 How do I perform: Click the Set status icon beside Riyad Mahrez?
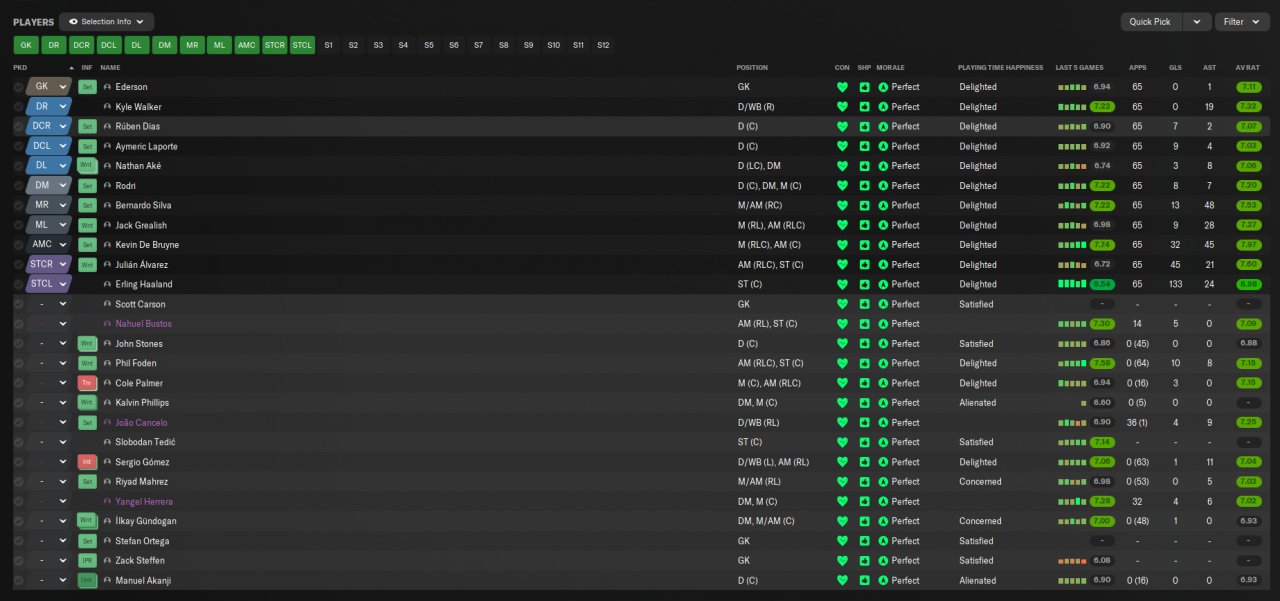tap(87, 482)
